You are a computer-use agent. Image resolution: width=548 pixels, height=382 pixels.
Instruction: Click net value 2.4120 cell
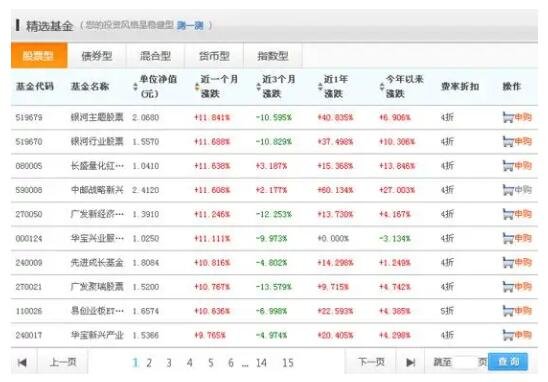click(146, 190)
